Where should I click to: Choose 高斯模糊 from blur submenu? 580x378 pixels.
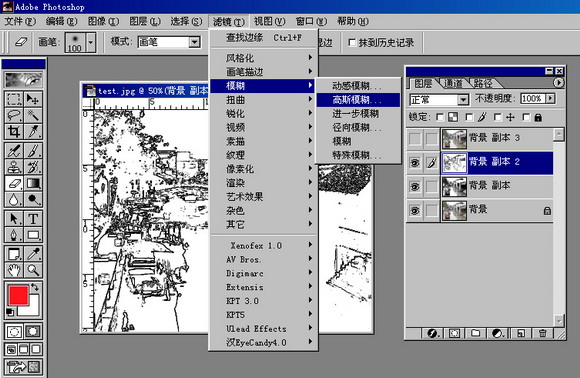coord(358,99)
